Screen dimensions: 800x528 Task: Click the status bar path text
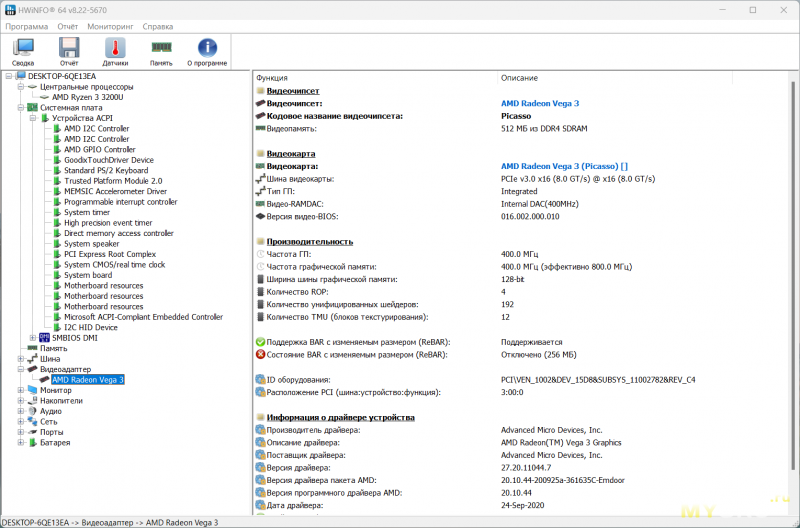point(110,522)
